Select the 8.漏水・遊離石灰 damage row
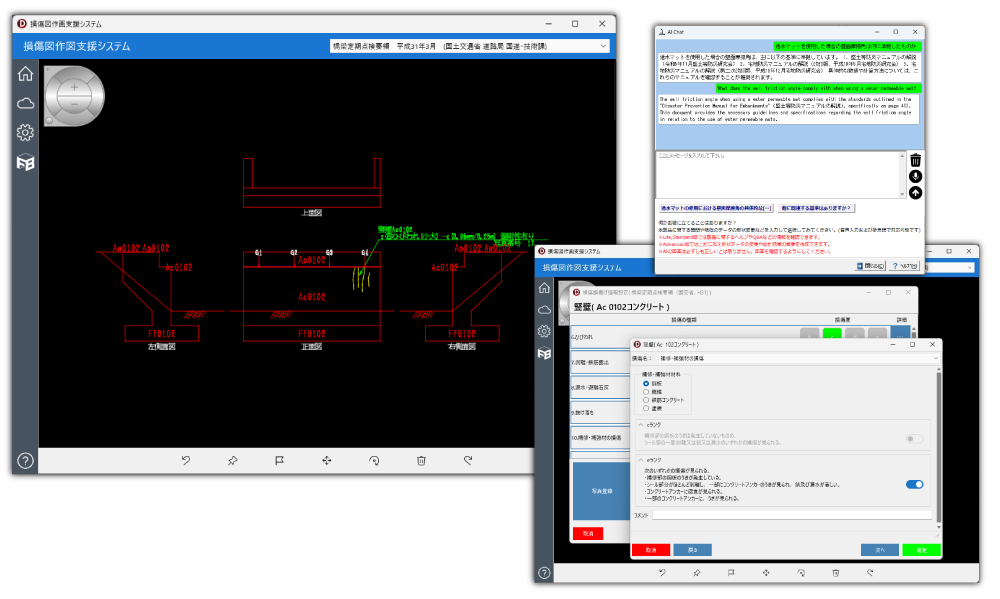The image size is (1000, 599). tap(599, 387)
